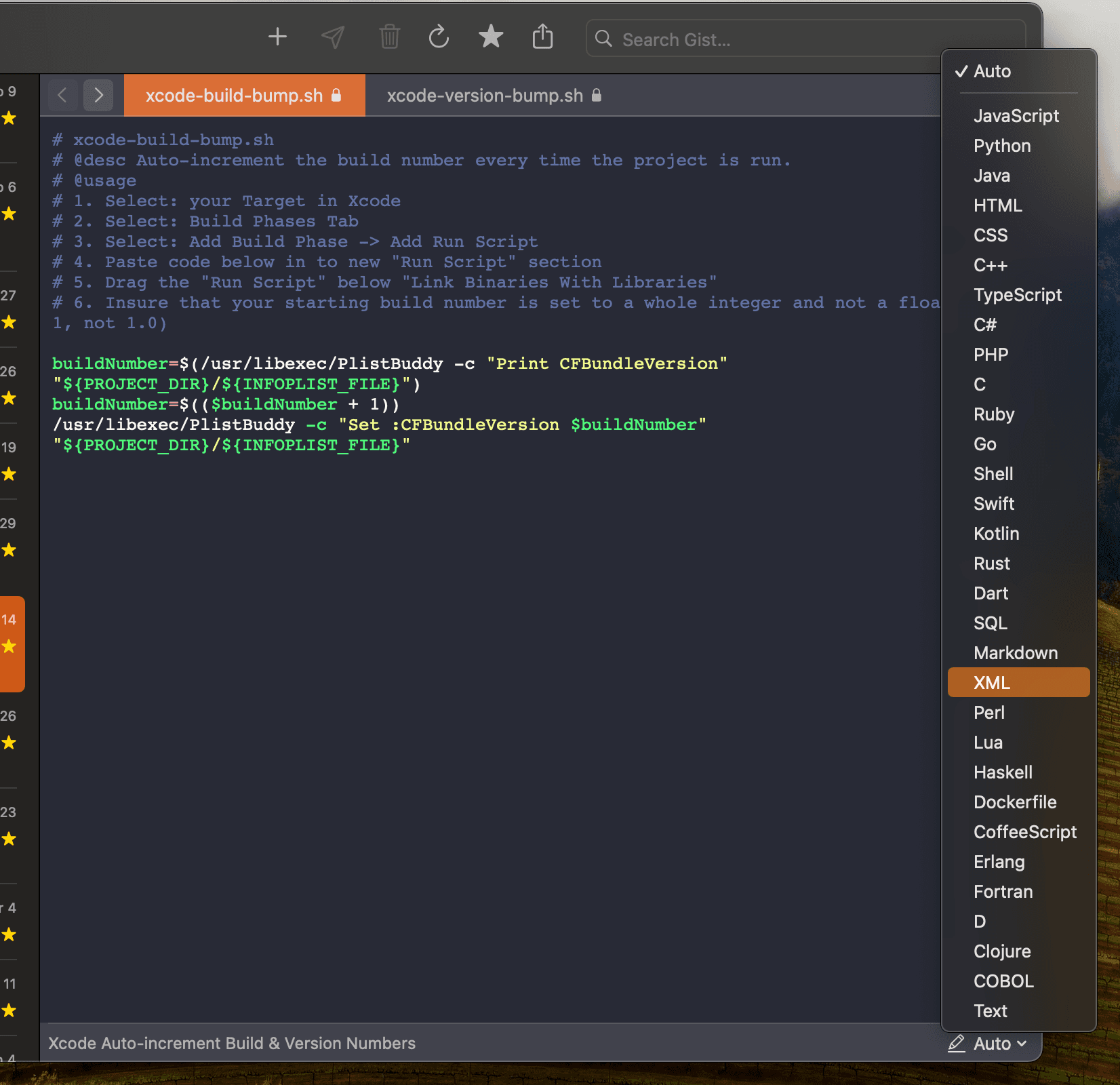Click the trash delete icon
This screenshot has width=1120, height=1085.
pyautogui.click(x=389, y=37)
